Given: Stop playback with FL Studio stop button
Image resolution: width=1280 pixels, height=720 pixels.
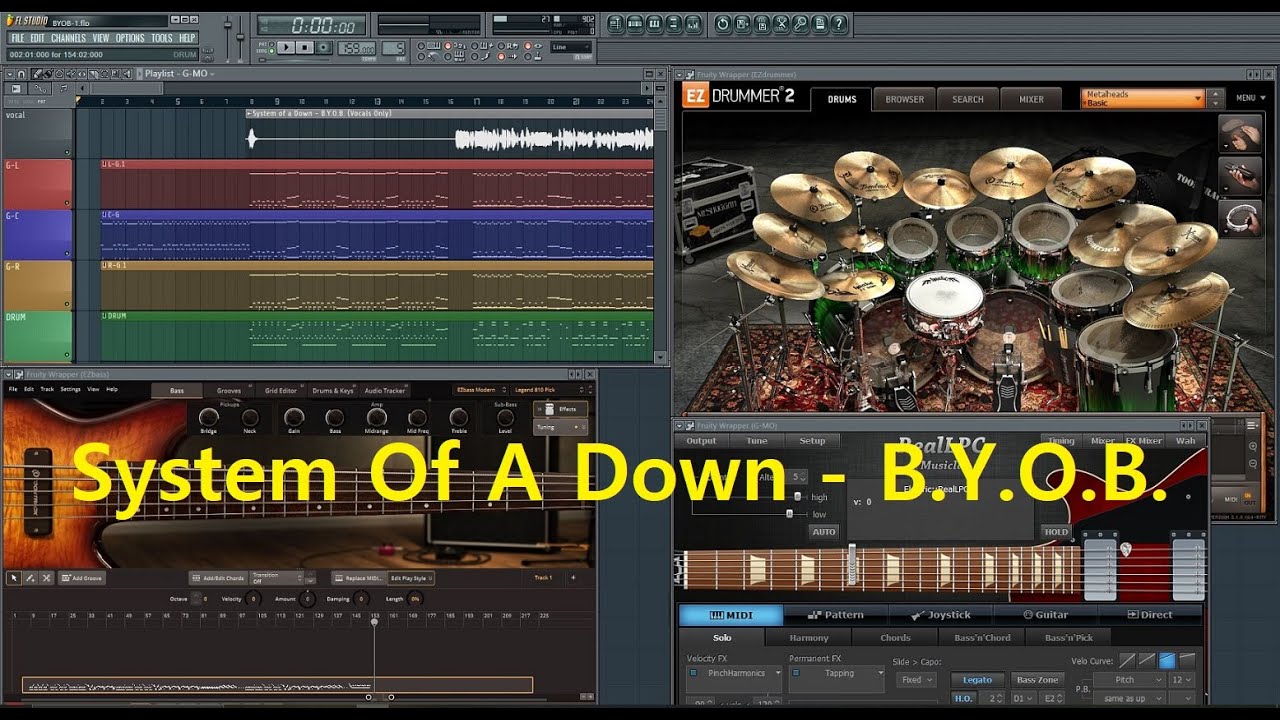Looking at the screenshot, I should [305, 47].
